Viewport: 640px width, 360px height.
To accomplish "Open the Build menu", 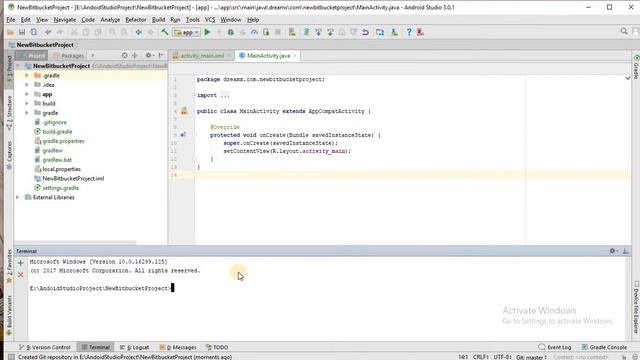I will [x=158, y=20].
